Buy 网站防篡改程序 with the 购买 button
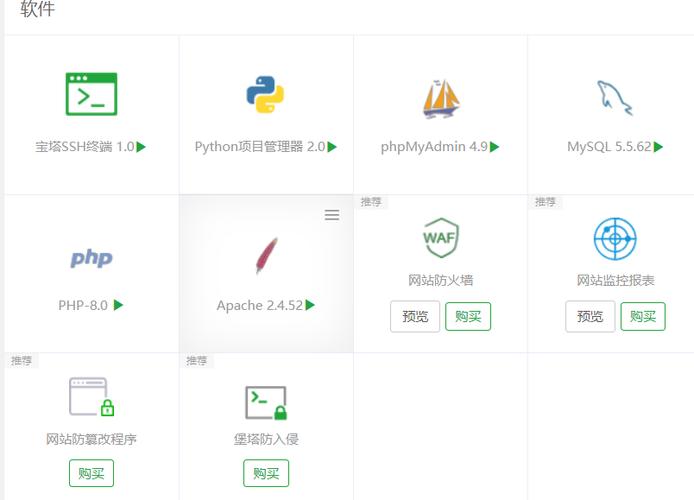Viewport: 694px width, 500px height. [91, 473]
